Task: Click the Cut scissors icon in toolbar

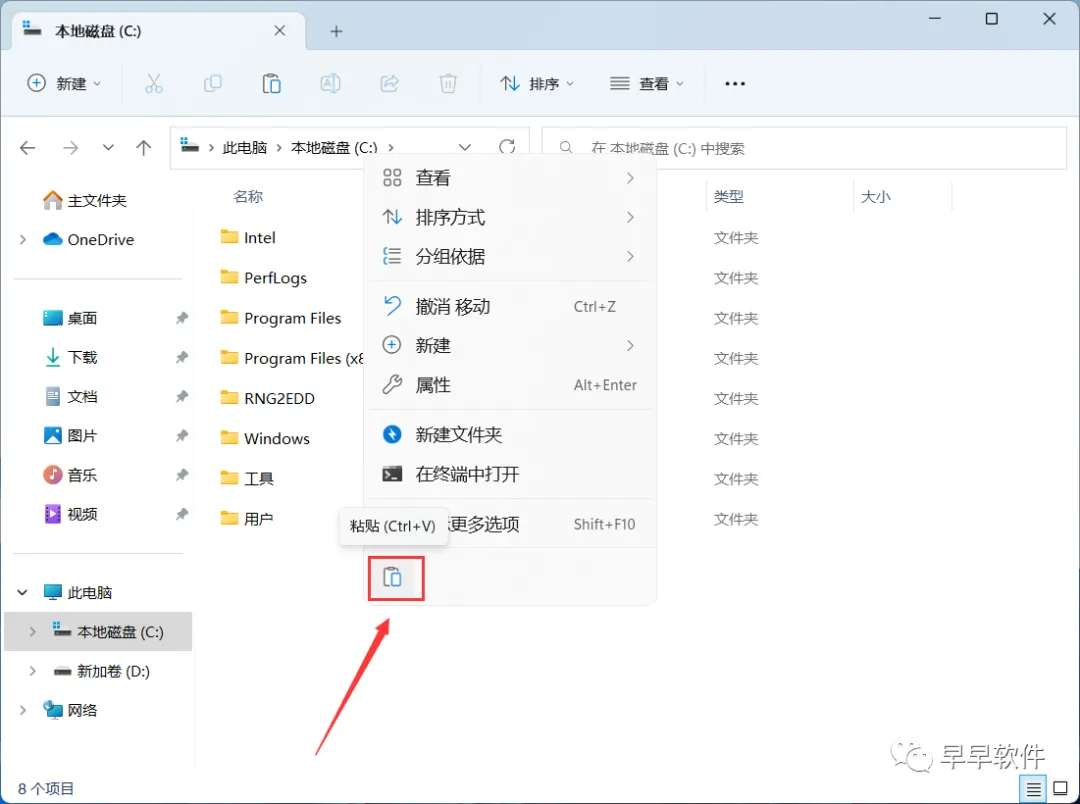Action: coord(154,84)
